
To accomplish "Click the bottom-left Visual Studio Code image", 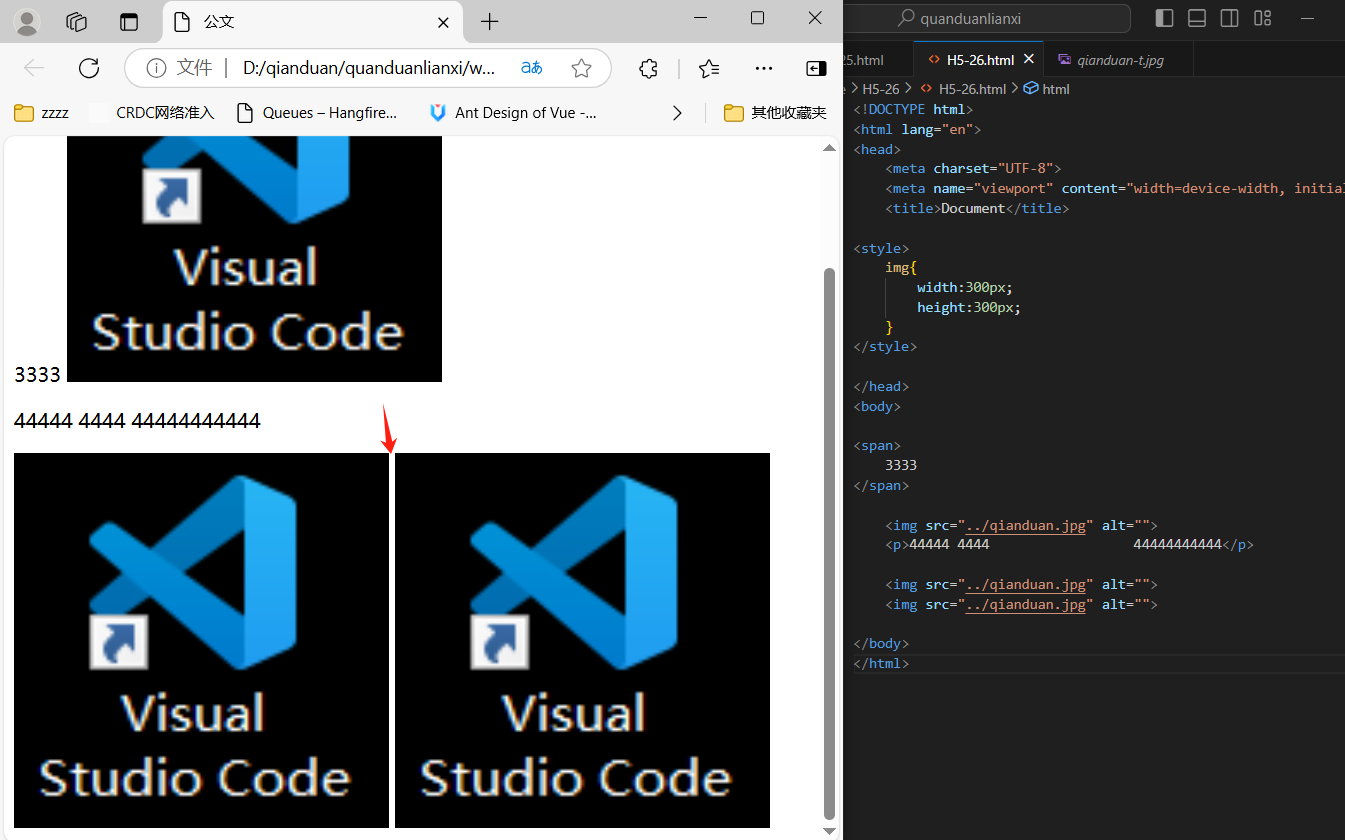I will [201, 640].
